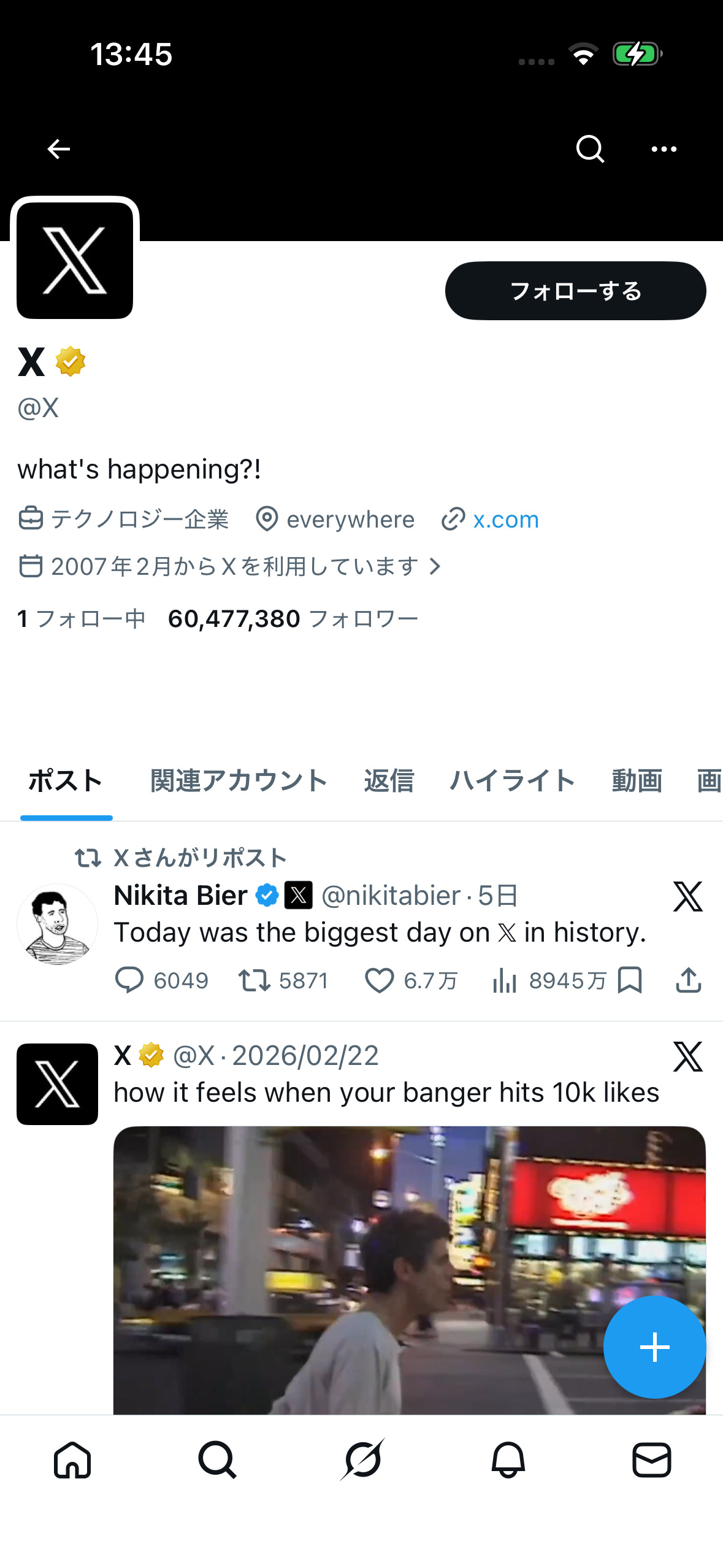Go to Home via the house icon
Viewport: 723px width, 1568px height.
(x=72, y=1460)
